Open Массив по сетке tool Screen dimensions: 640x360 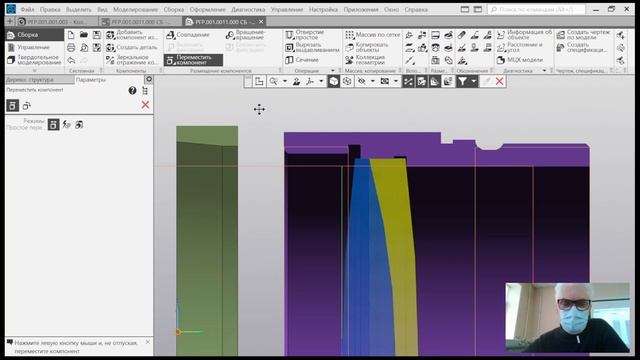(372, 35)
